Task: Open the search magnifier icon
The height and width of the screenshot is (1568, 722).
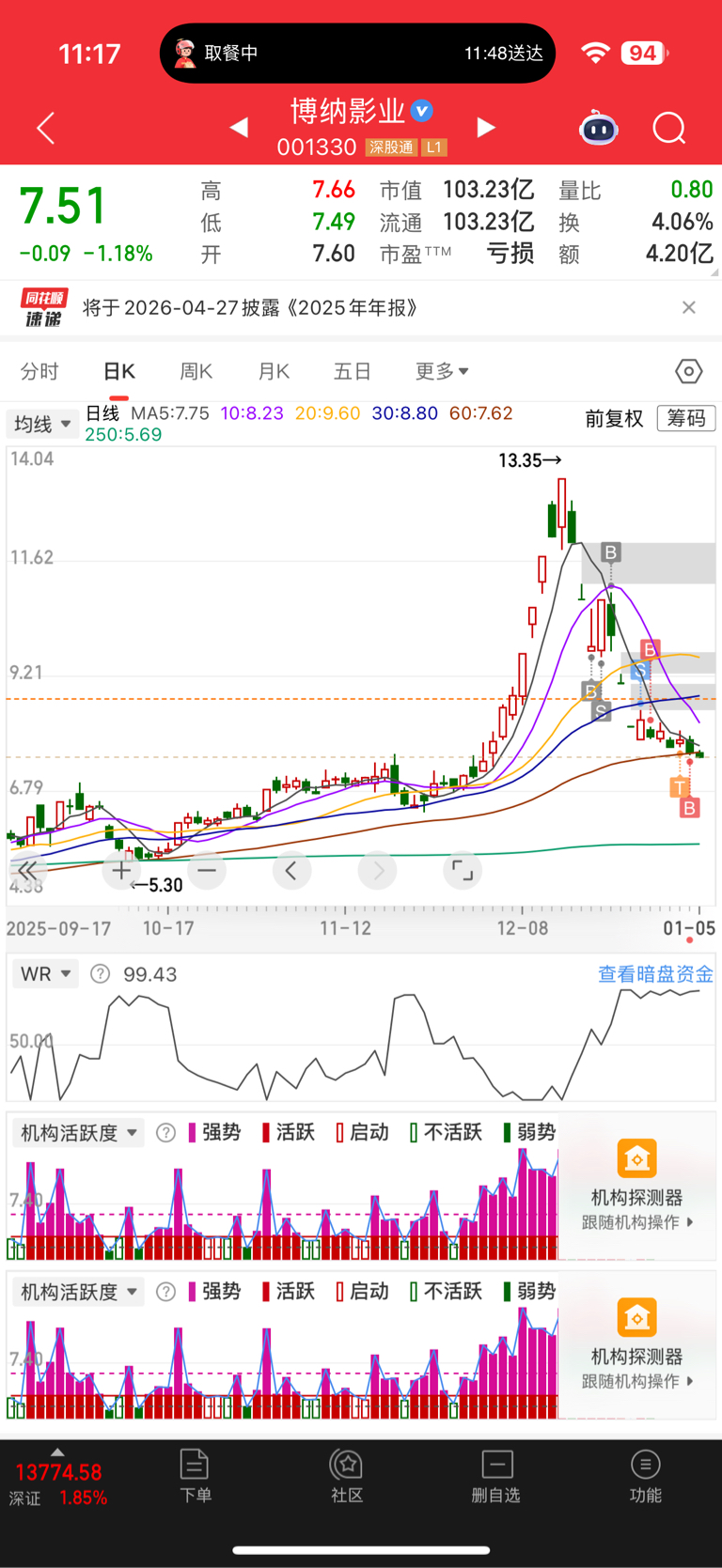Action: point(669,128)
